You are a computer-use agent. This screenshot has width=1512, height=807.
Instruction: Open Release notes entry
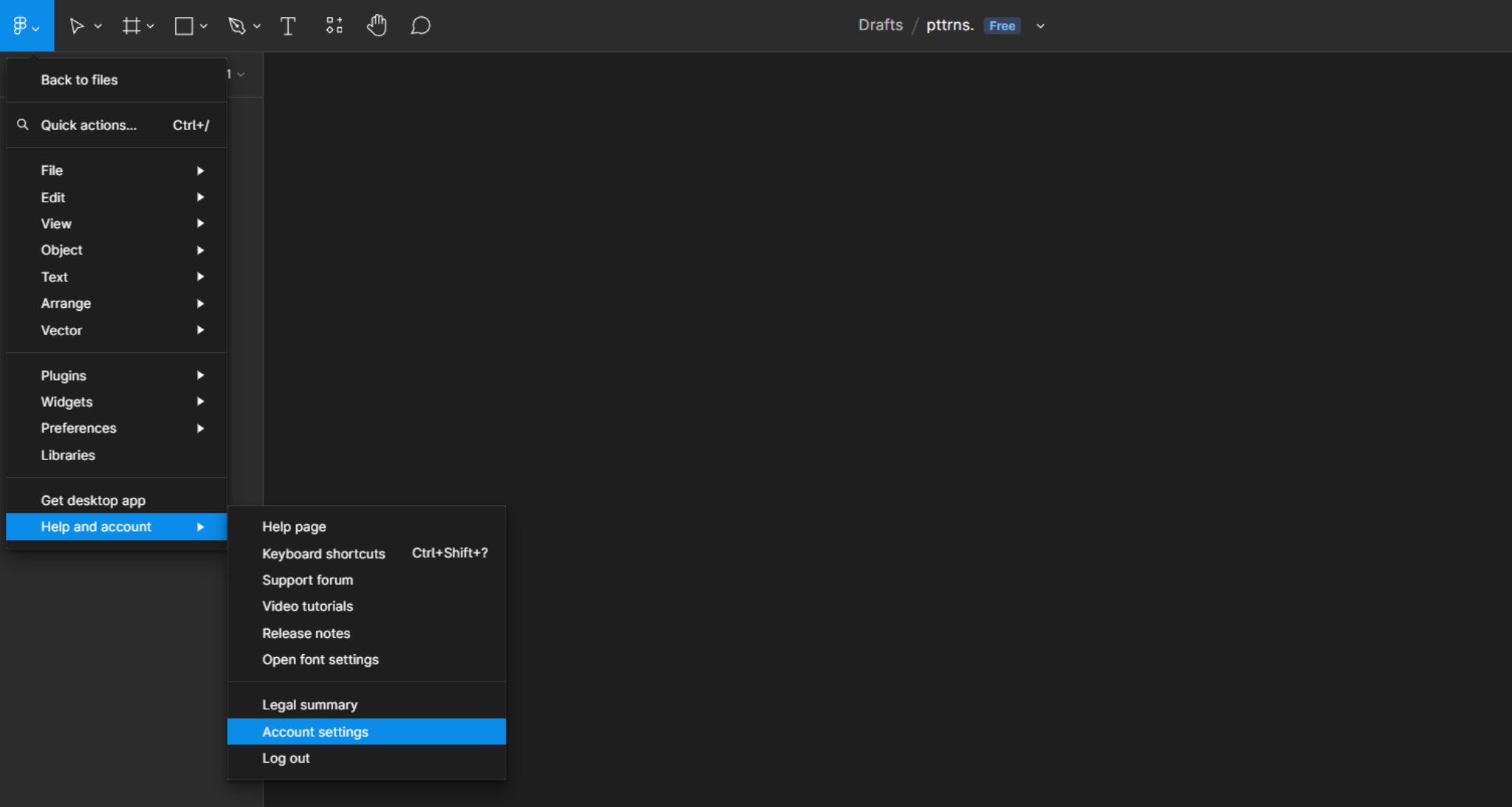coord(367,633)
